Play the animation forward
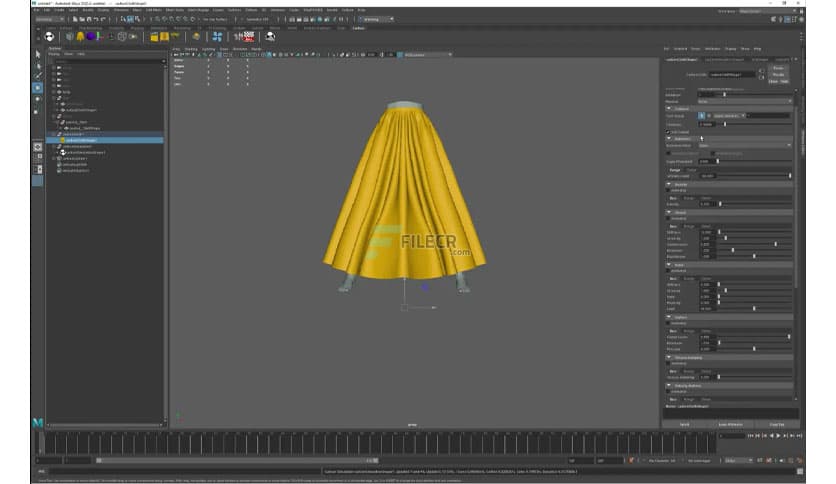The height and width of the screenshot is (484, 836). click(x=778, y=436)
